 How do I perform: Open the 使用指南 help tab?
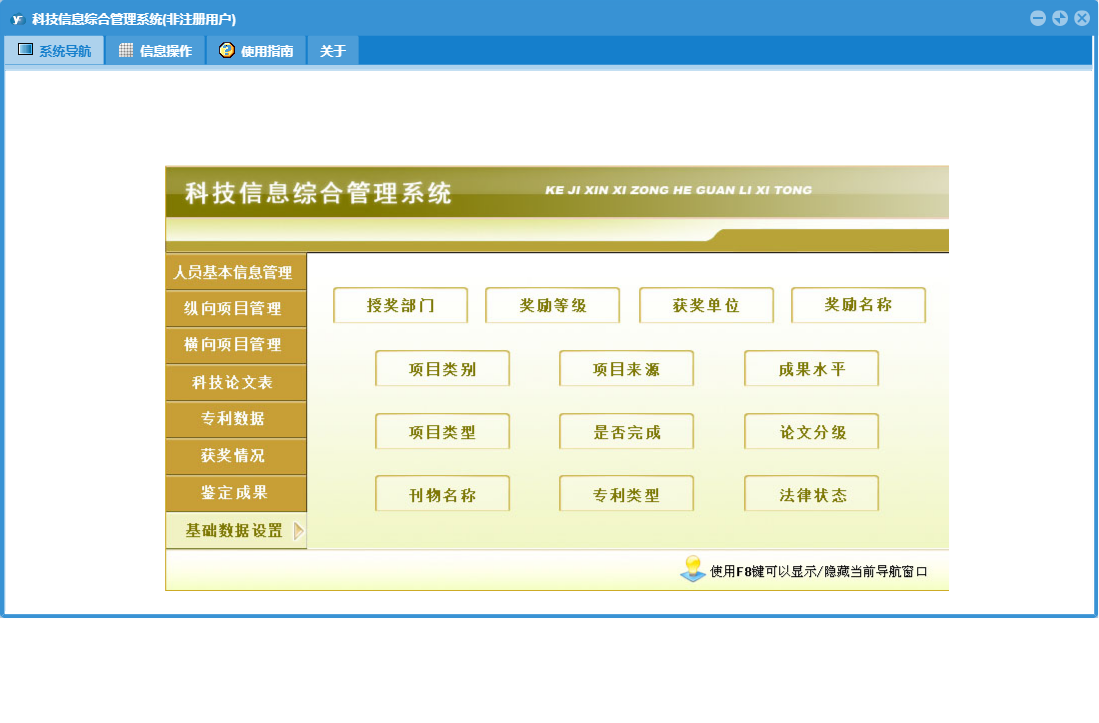point(256,51)
